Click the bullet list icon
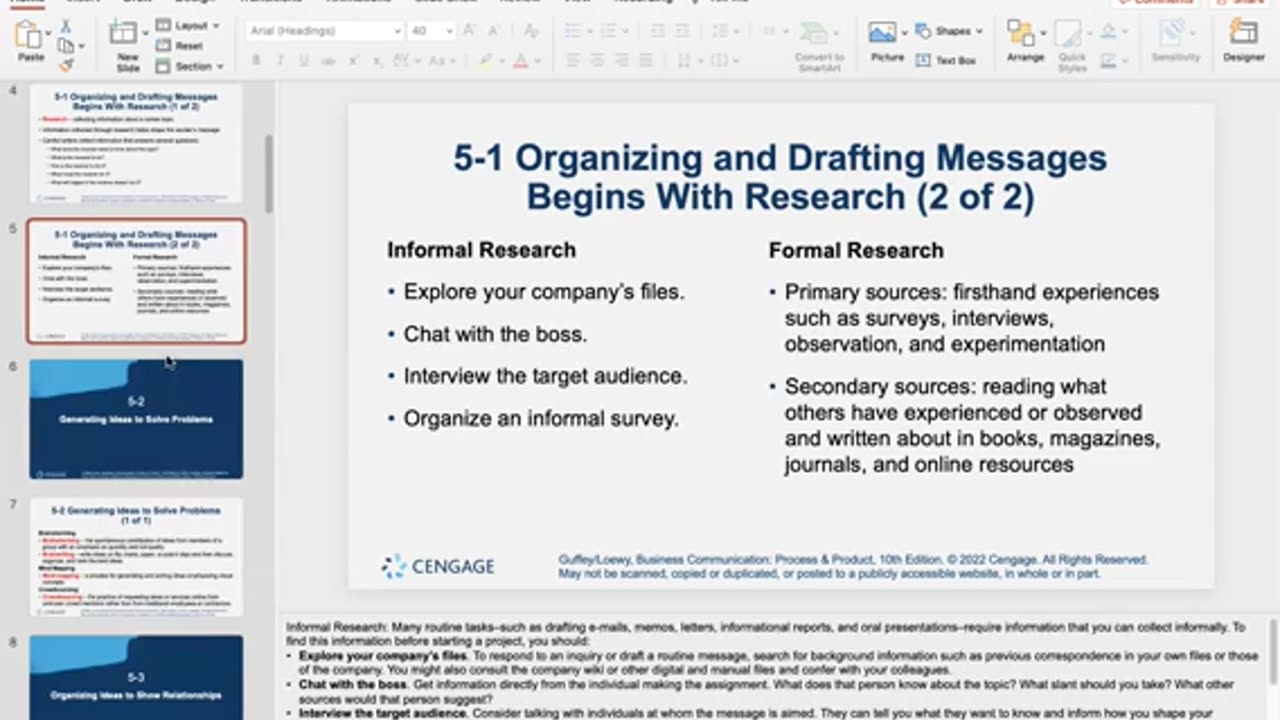 pos(573,31)
